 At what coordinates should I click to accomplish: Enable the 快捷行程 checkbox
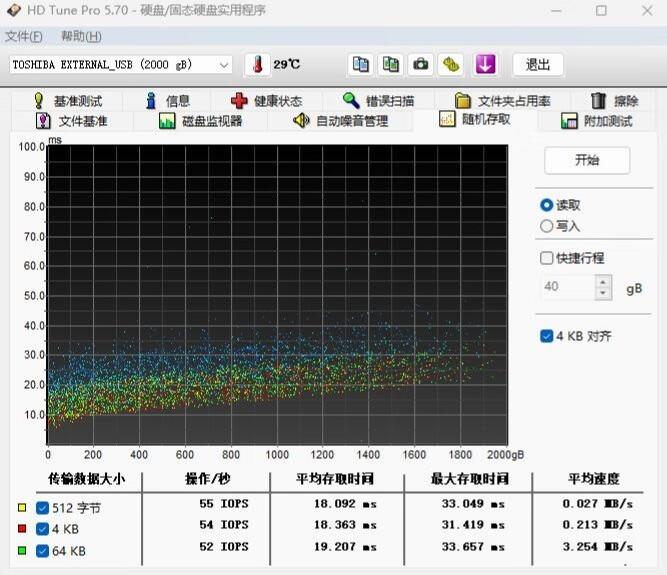(x=547, y=258)
